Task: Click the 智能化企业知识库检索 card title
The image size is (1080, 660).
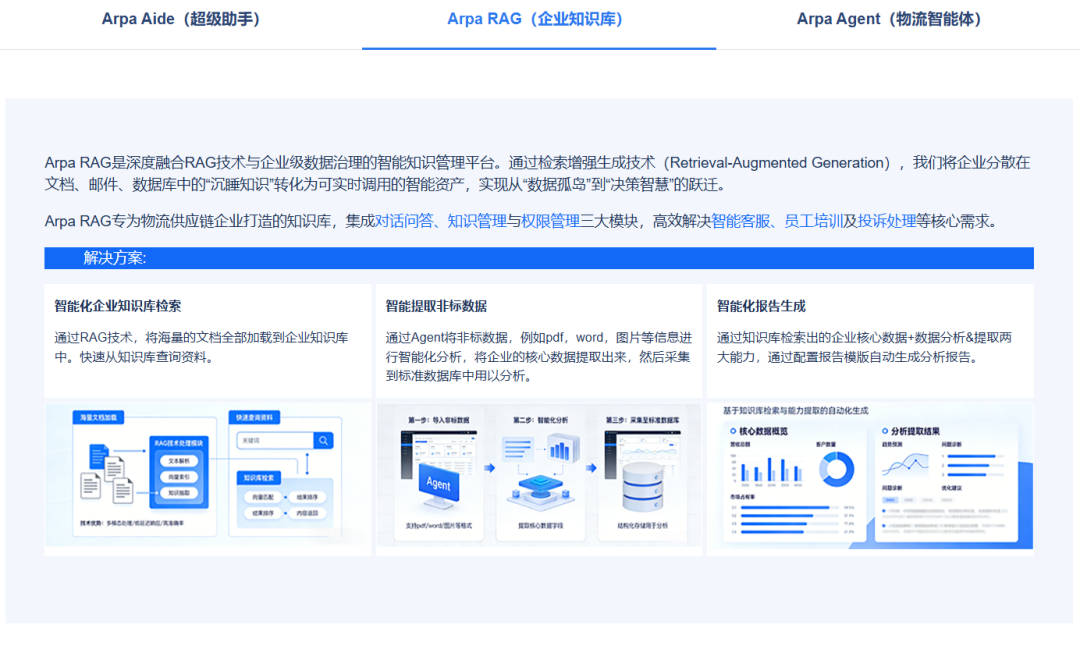Action: coord(118,306)
